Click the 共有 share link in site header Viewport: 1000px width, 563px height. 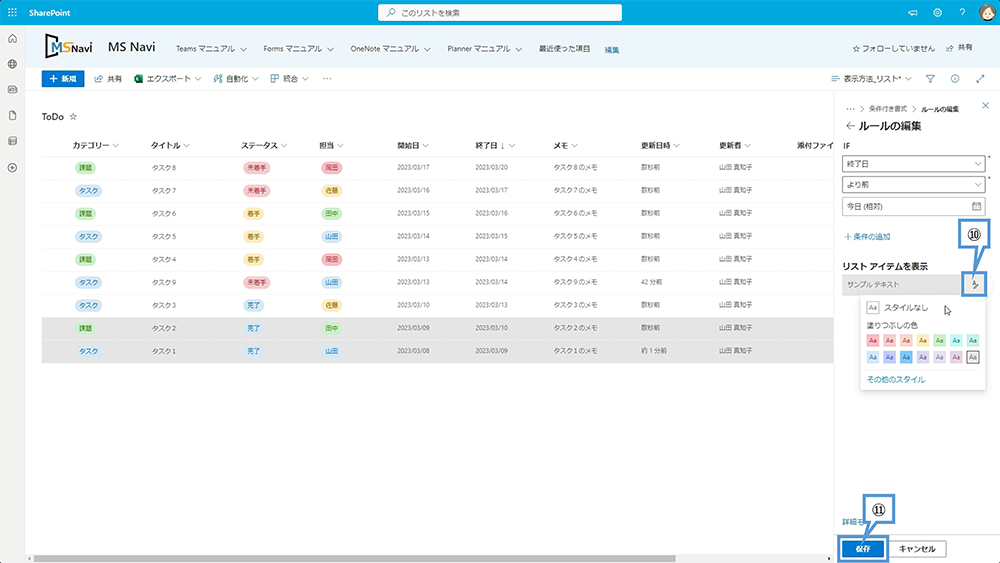pos(960,48)
